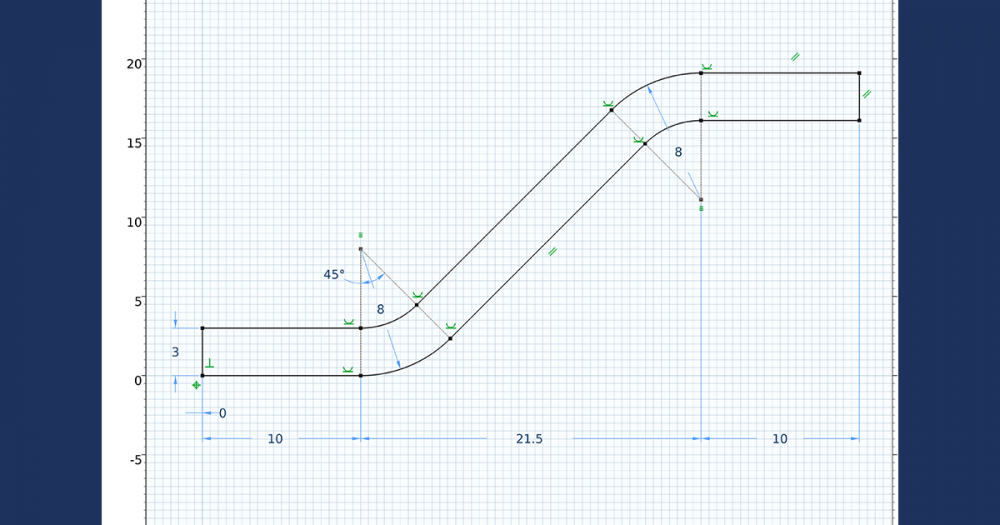This screenshot has width=1000, height=525.
Task: Pick the tangent icon at the top-right upper line start
Action: (x=707, y=66)
